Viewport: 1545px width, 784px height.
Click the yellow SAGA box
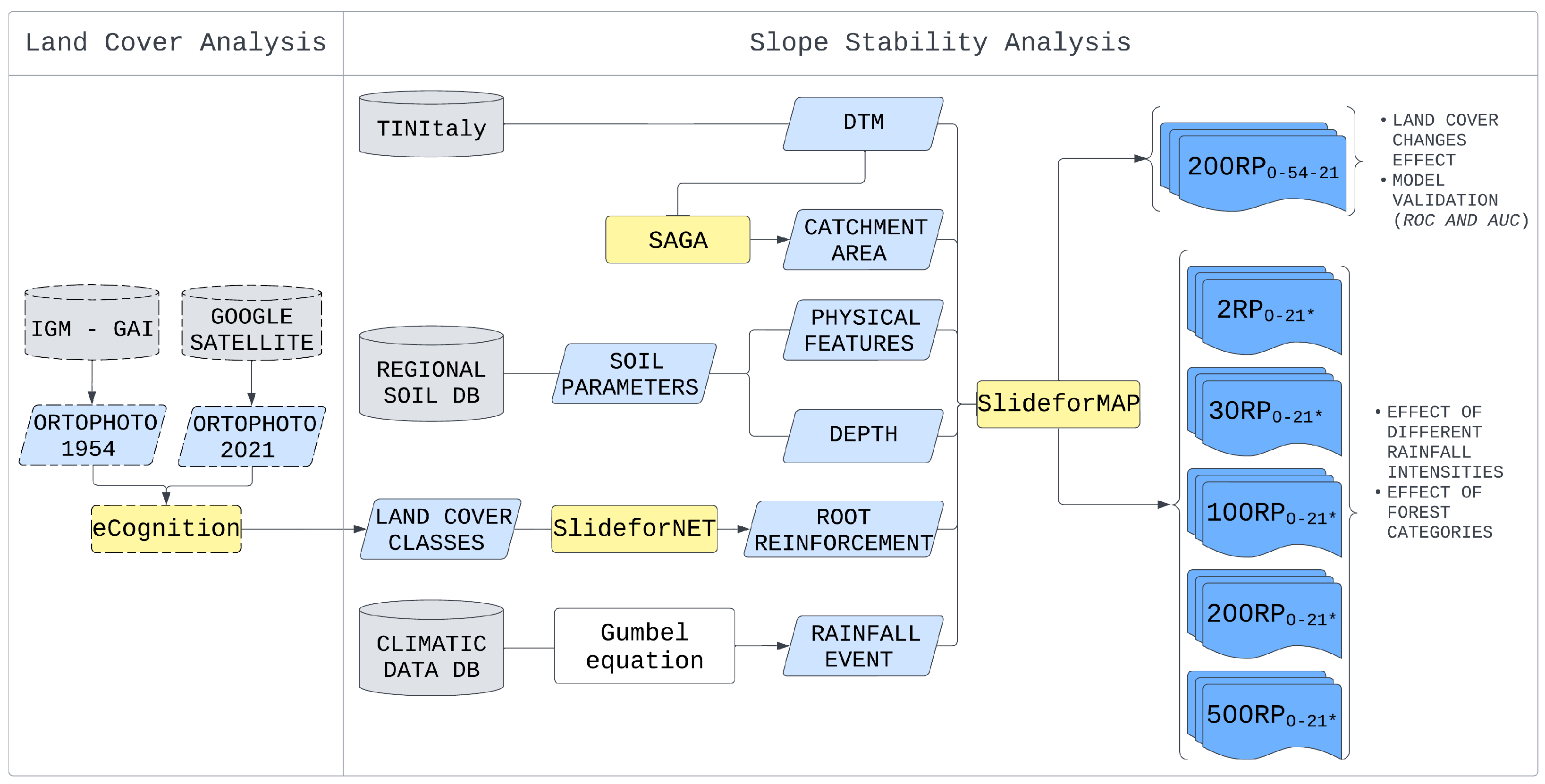point(678,240)
